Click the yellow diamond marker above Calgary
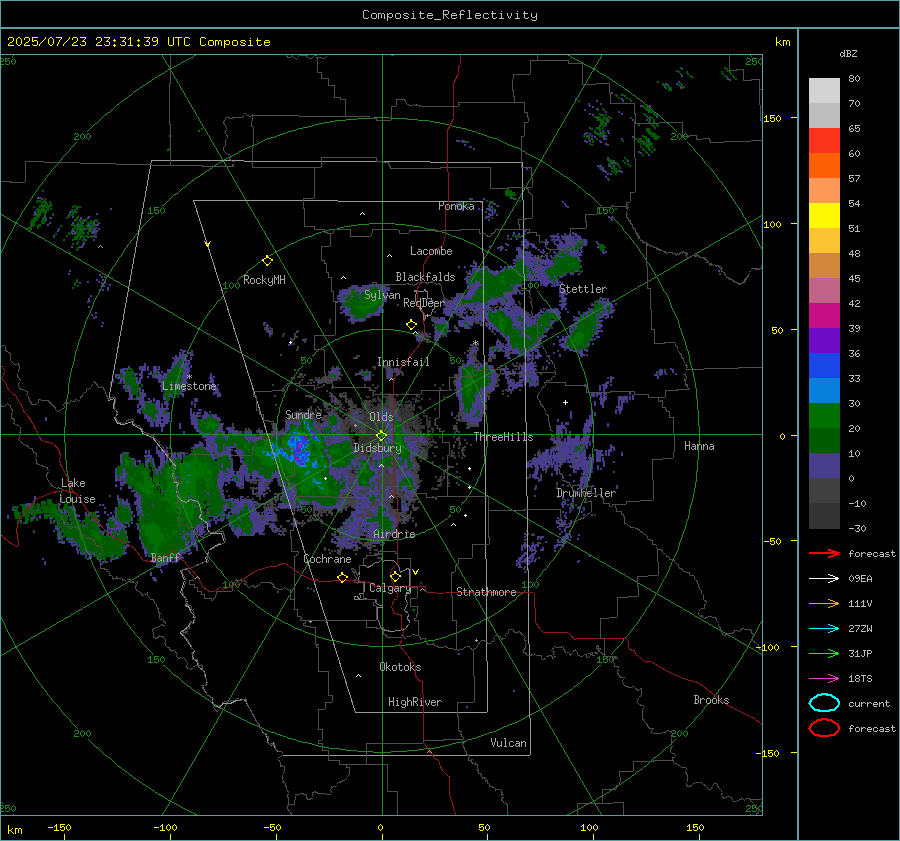Screen dimensions: 900x841 pos(395,576)
